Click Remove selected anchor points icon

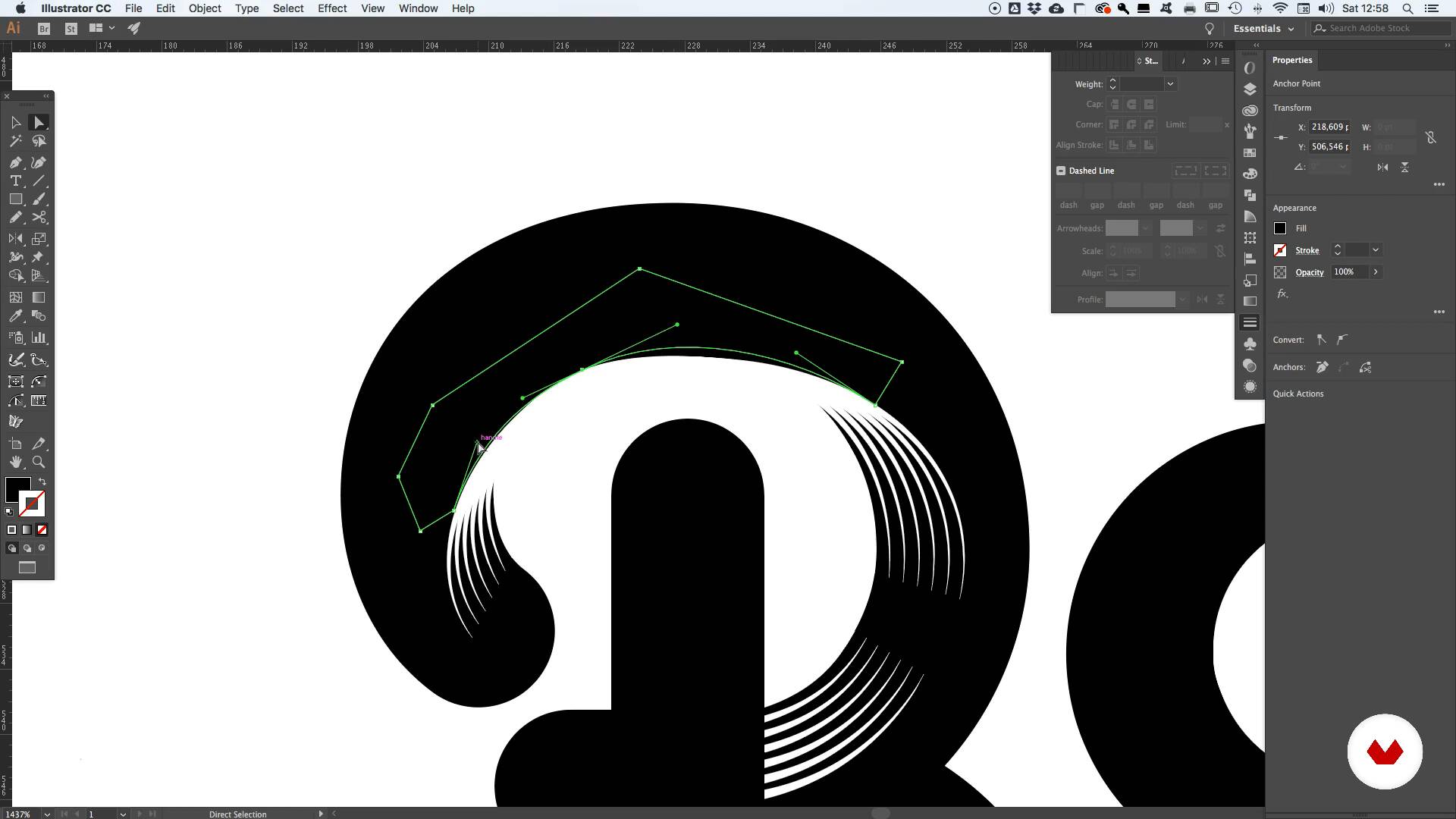(1322, 367)
